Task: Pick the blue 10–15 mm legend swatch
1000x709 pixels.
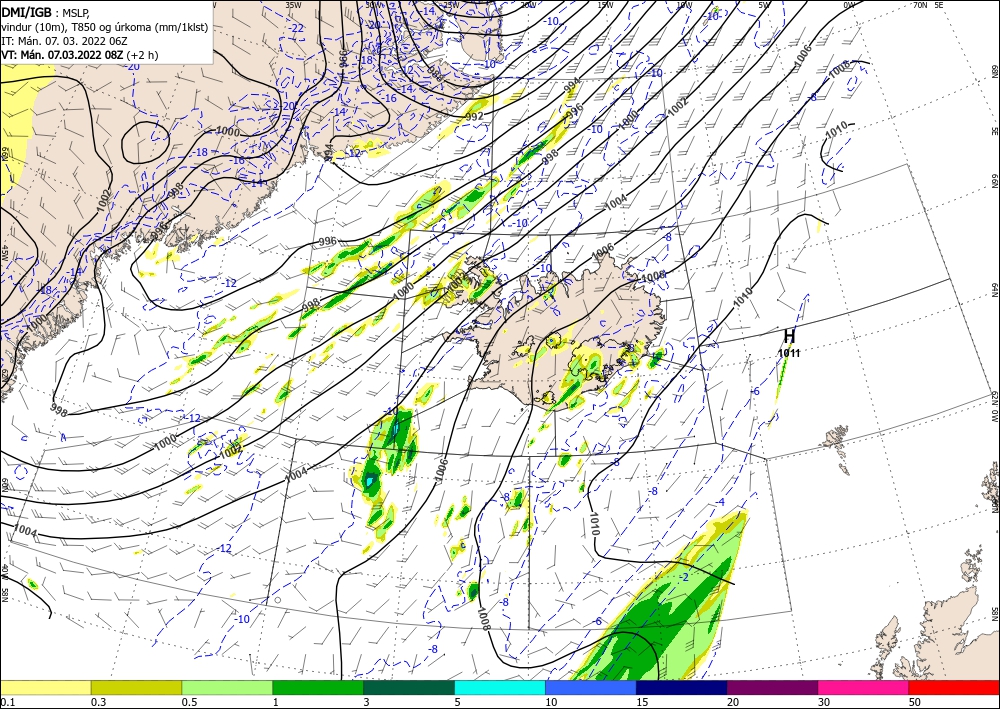Action: [591, 687]
